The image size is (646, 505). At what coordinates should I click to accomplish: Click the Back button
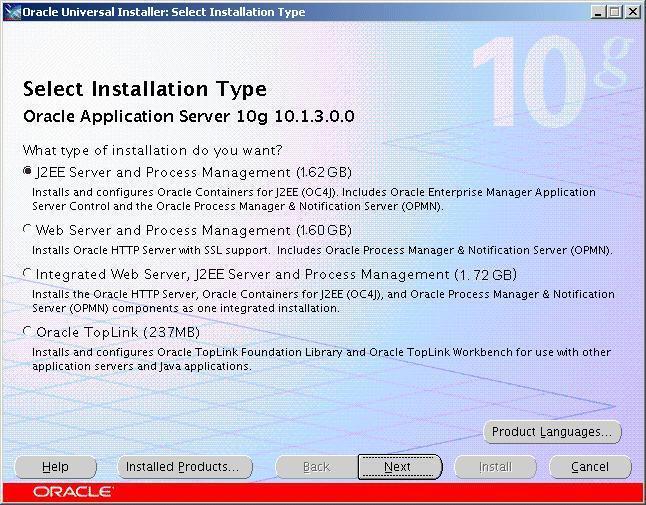point(316,467)
